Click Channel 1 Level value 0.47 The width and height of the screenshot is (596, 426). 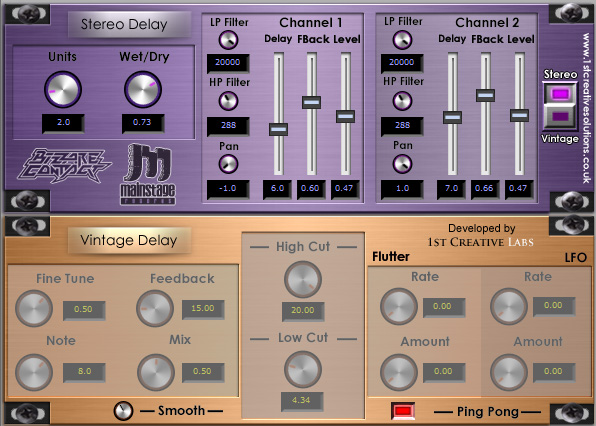(345, 189)
